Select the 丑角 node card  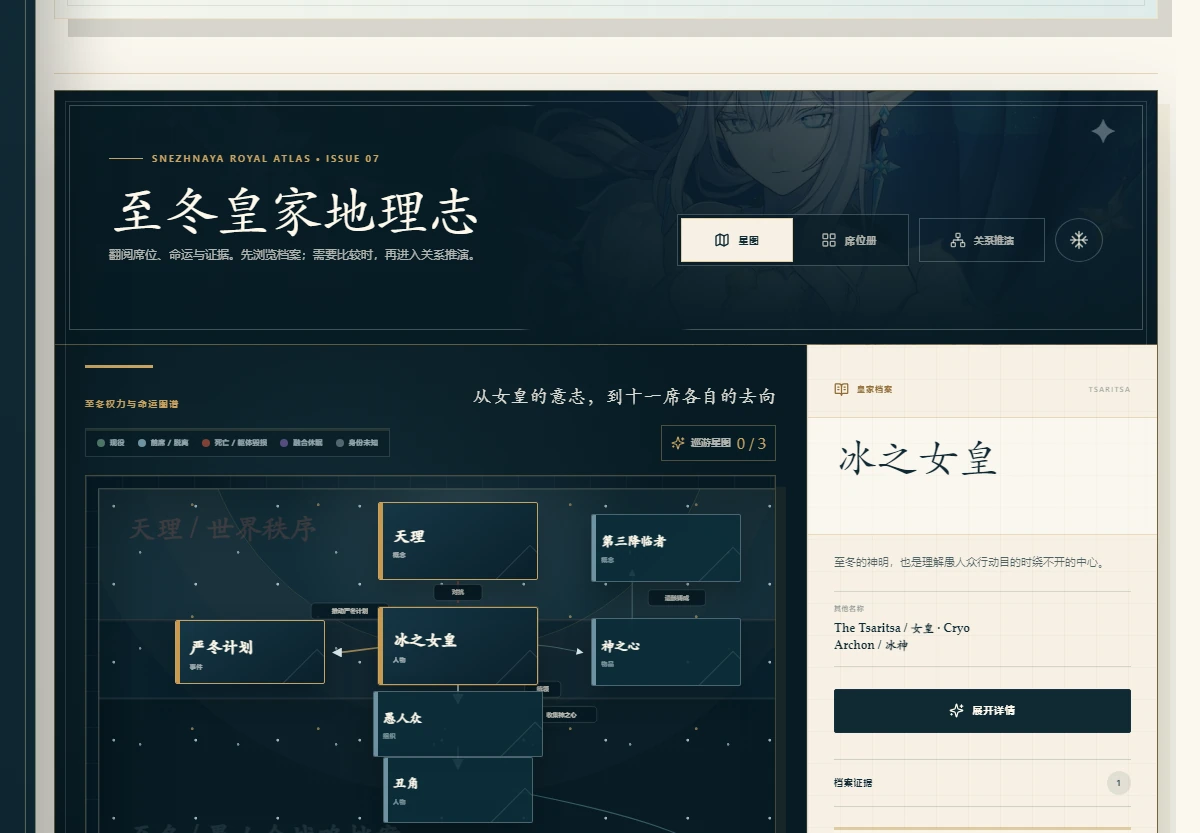(458, 790)
